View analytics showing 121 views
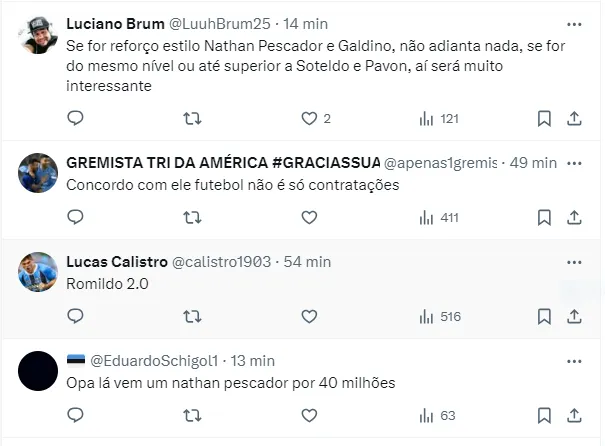605x446 pixels. 439,118
